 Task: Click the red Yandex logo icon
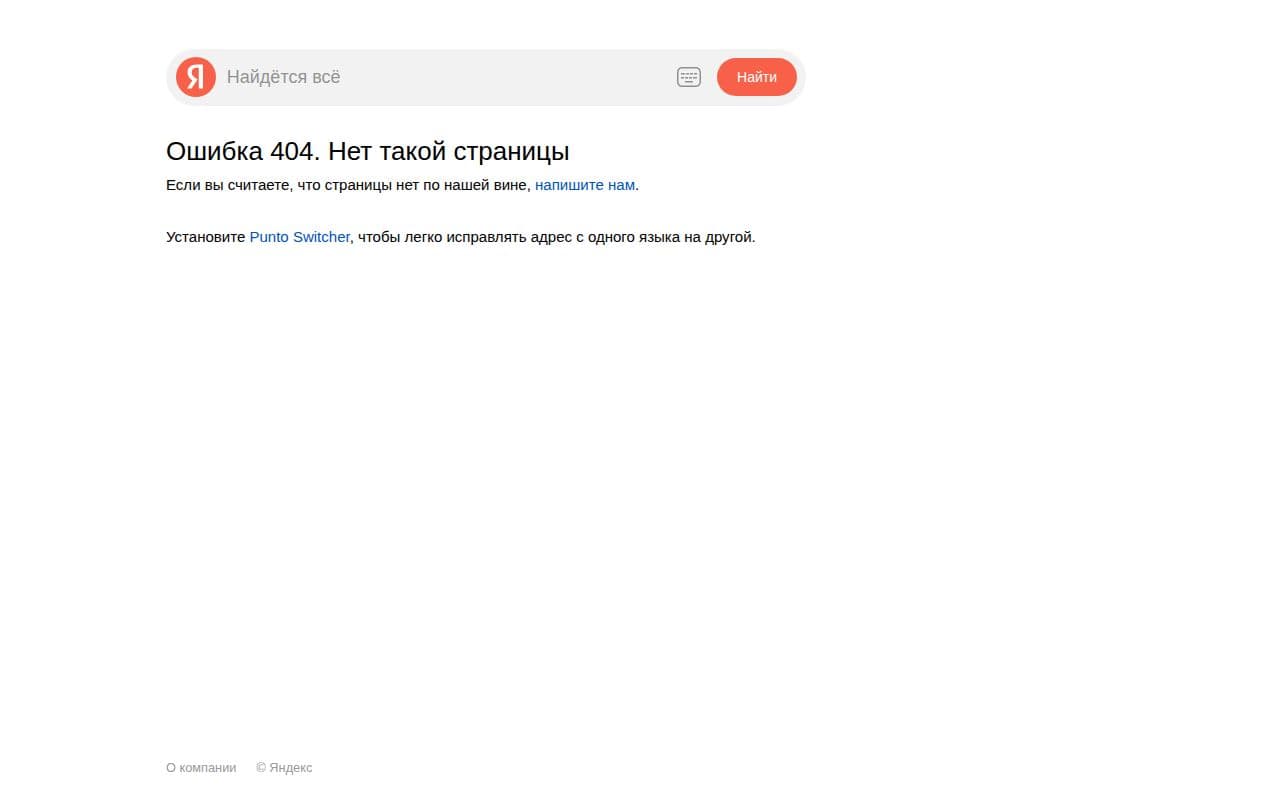(196, 77)
